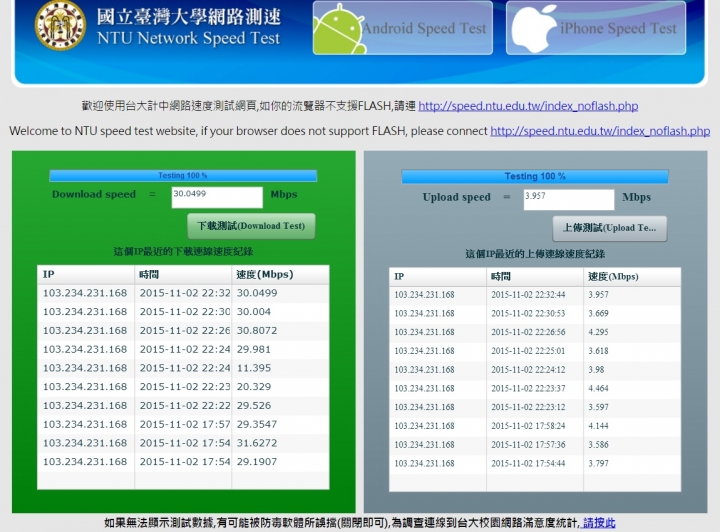Select upload speed cell 3.597

click(x=632, y=408)
